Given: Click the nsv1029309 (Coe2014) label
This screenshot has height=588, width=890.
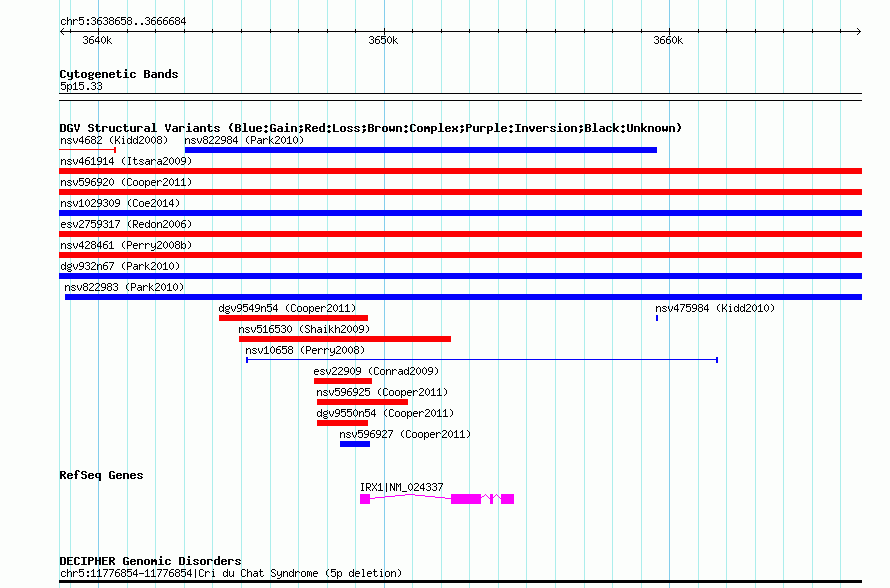Looking at the screenshot, I should coord(120,203).
